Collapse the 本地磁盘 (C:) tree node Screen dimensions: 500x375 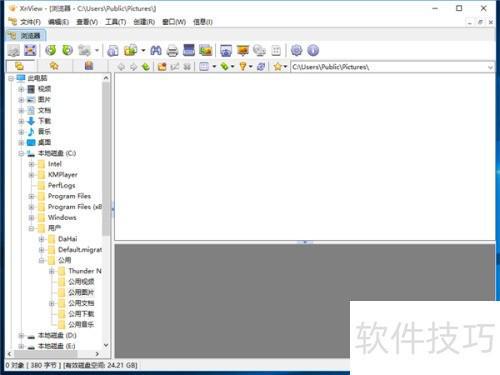(x=21, y=153)
